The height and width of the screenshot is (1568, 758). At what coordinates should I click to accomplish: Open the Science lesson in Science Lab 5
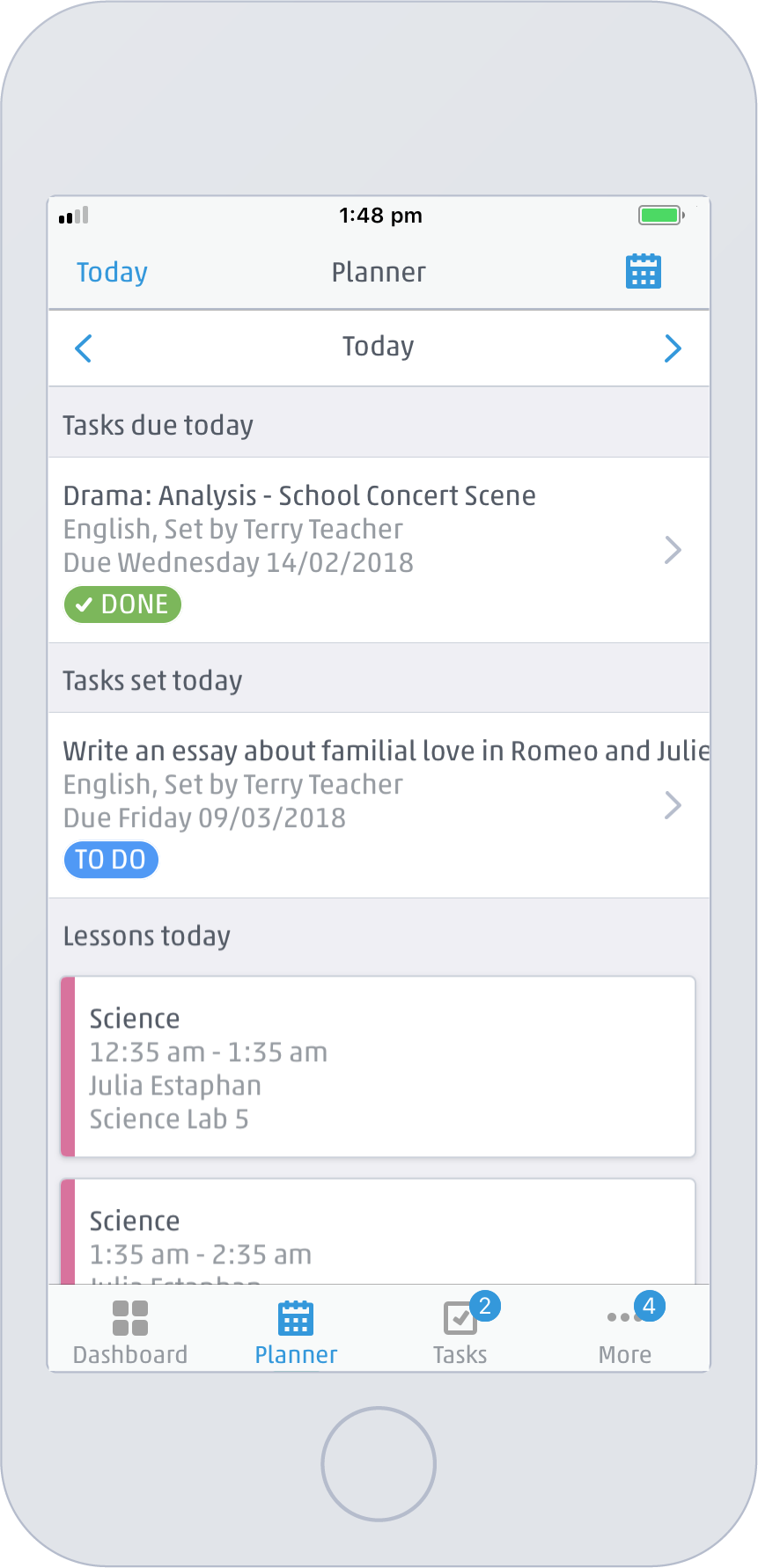click(x=379, y=1066)
